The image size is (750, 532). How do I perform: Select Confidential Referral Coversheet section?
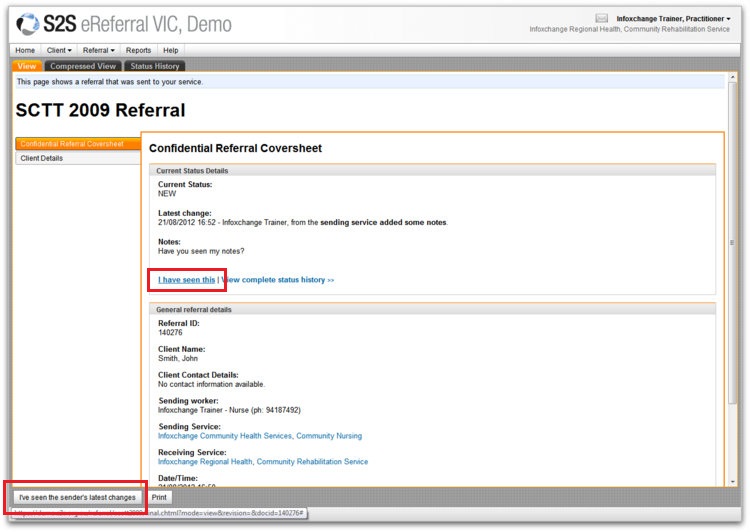tap(78, 144)
